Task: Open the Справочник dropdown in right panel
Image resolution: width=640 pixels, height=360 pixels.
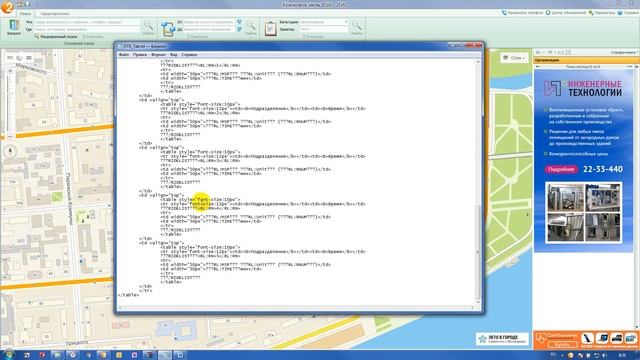Action: (624, 53)
